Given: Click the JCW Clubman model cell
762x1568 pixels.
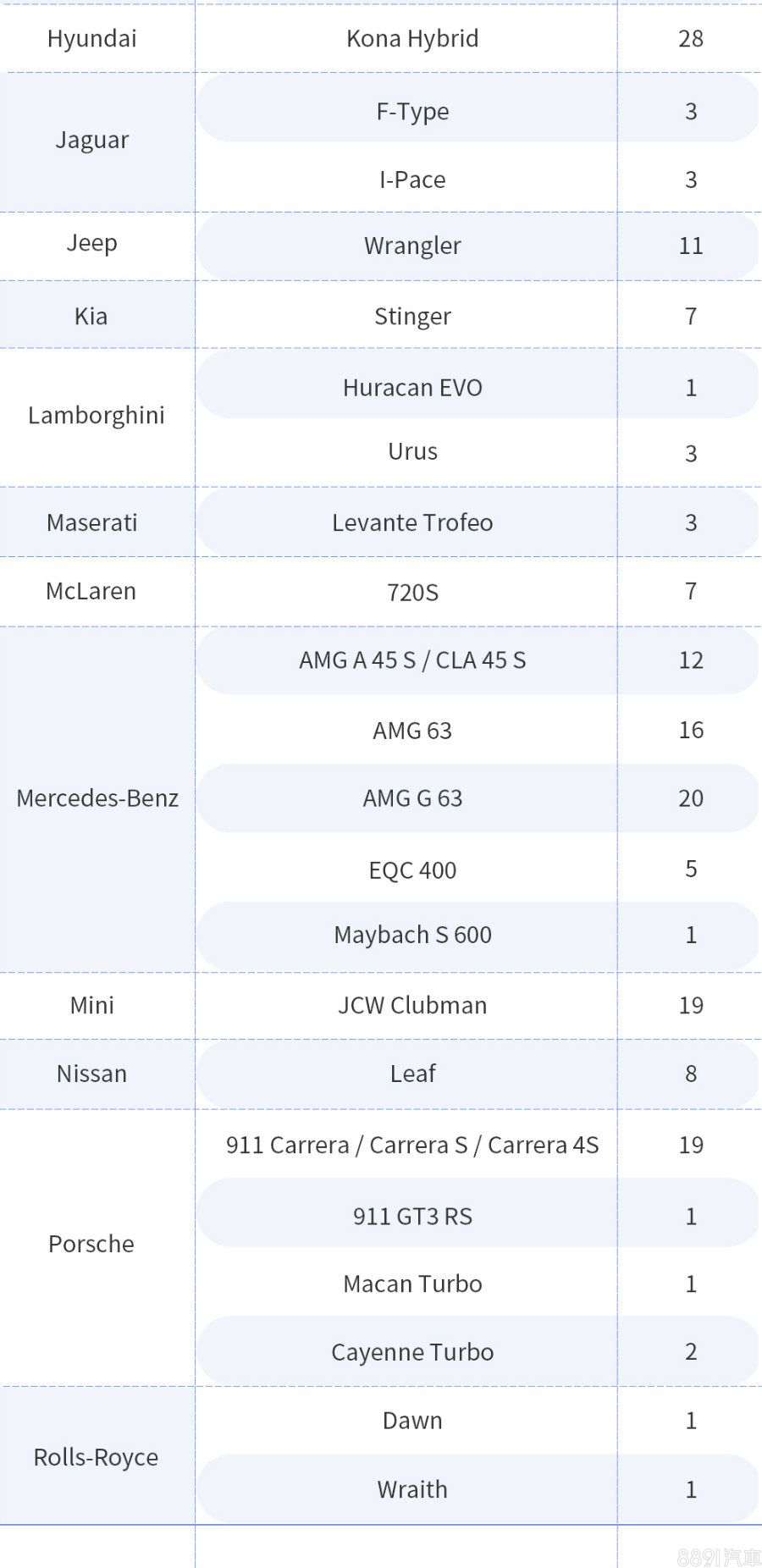Looking at the screenshot, I should click(x=412, y=1005).
